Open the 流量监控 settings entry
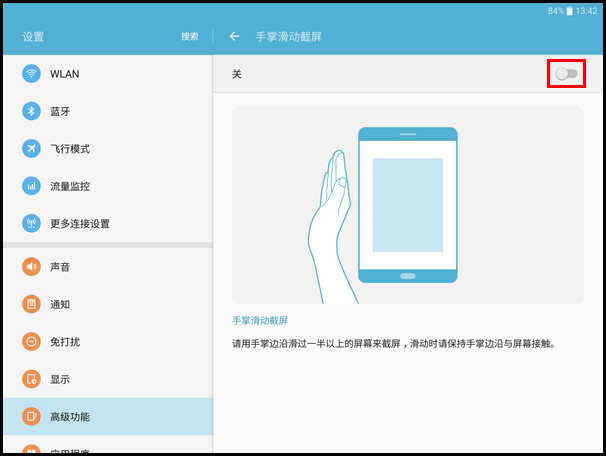Screen dimensions: 606x456 108,186
